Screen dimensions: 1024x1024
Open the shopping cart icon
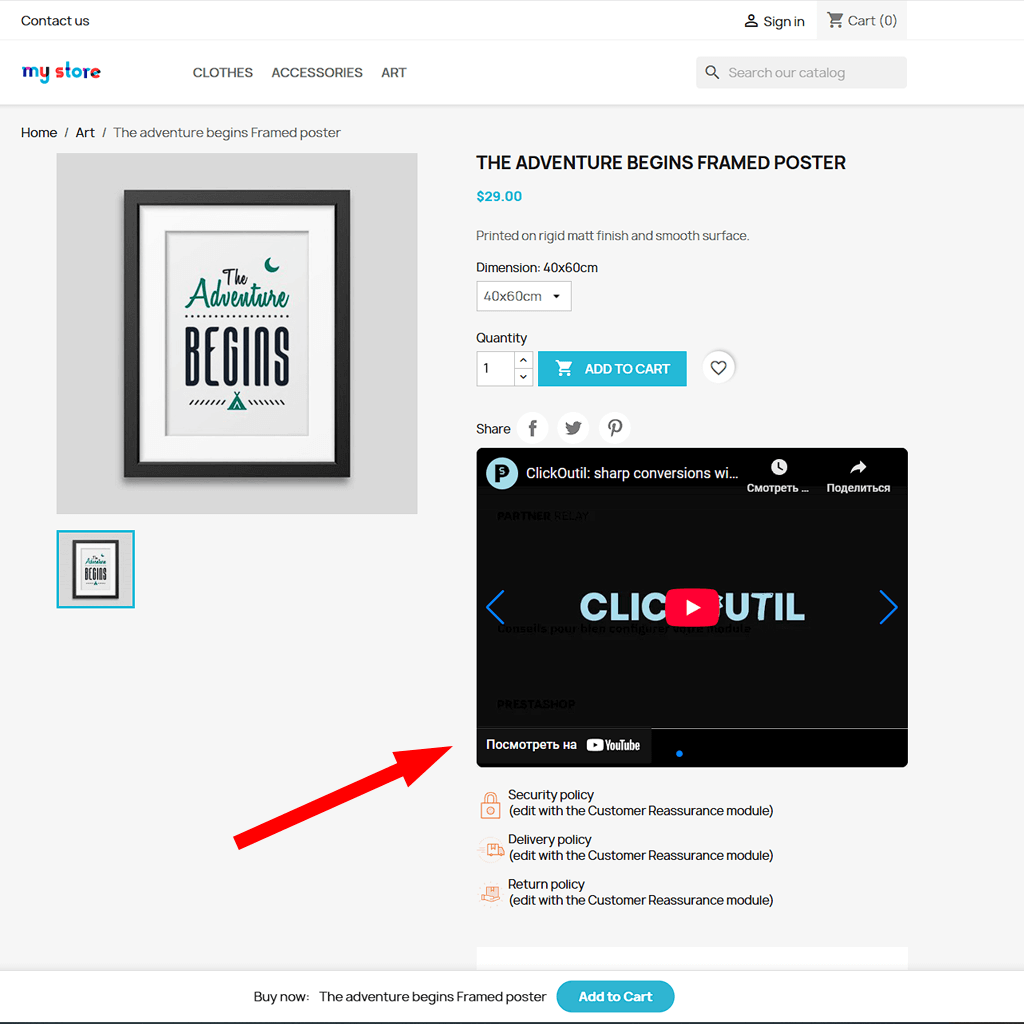tap(835, 20)
